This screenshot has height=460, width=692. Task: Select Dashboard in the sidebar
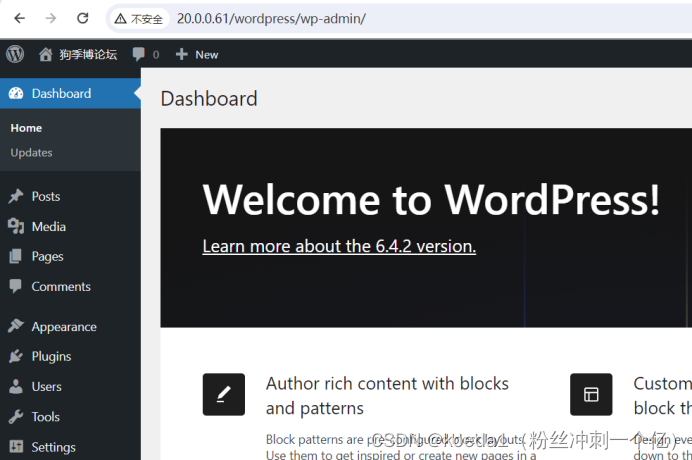click(70, 93)
